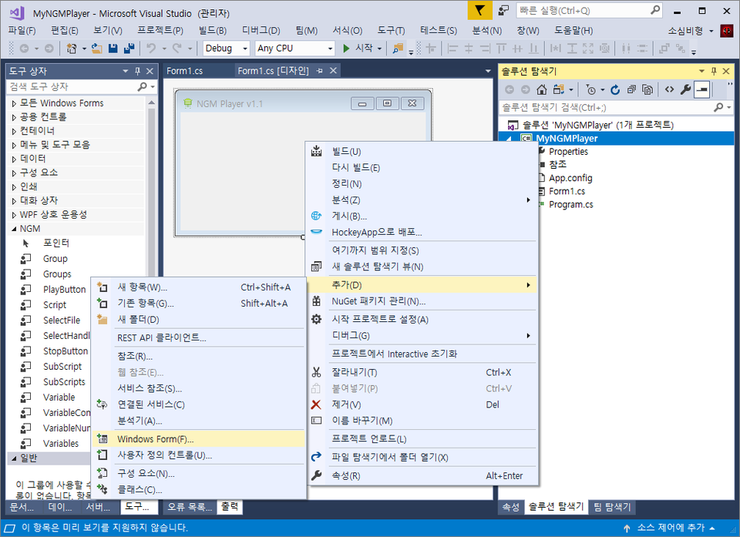The width and height of the screenshot is (740, 537).
Task: Choose 잘라내기(T) scissors menu entry
Action: 422,372
